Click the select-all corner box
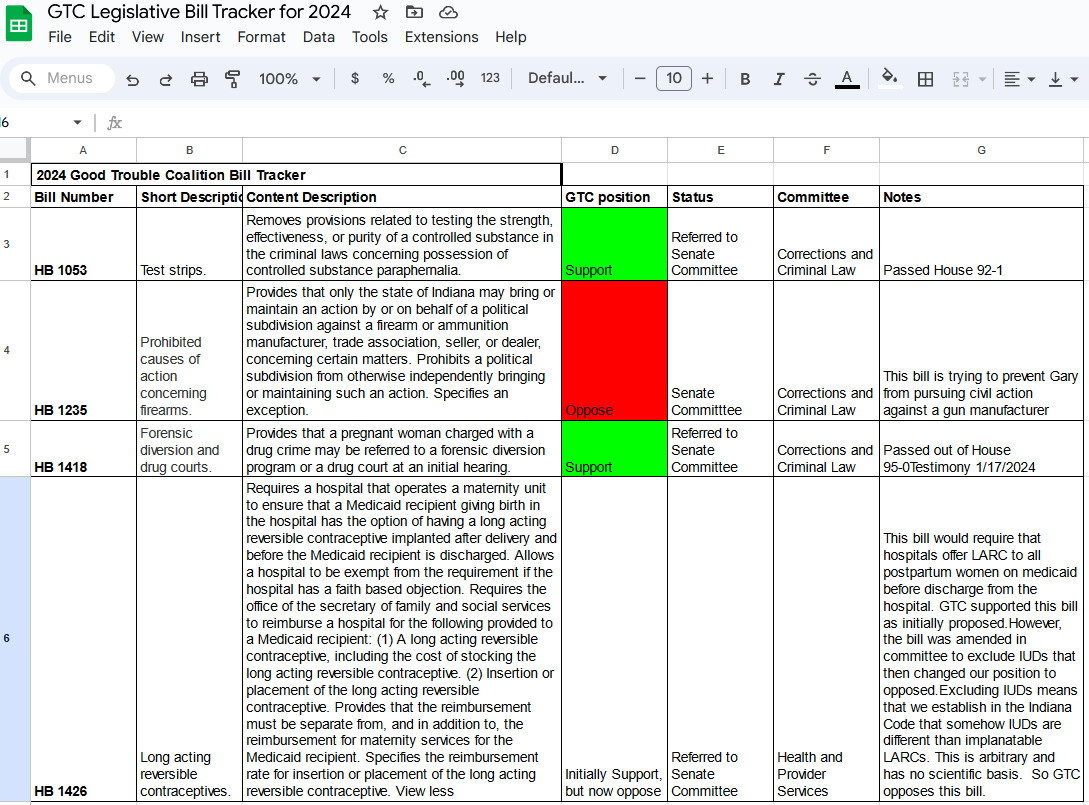Screen dimensions: 1089x805 point(15,149)
